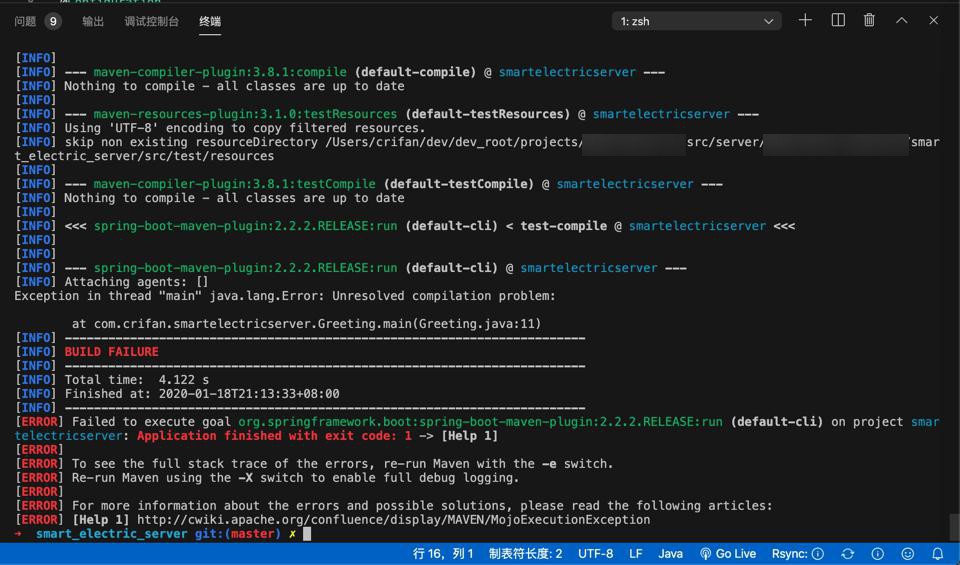Click the Rsync status item
The width and height of the screenshot is (960, 565).
coord(797,554)
